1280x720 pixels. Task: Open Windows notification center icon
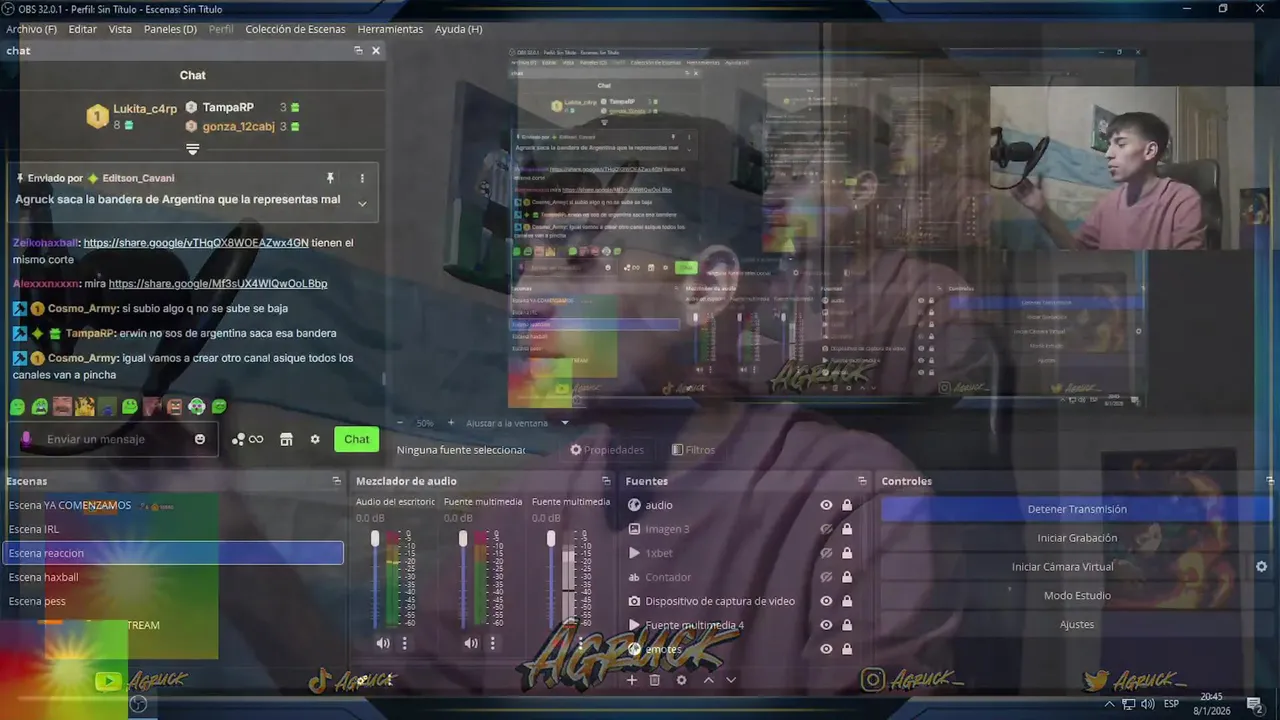(x=1253, y=704)
